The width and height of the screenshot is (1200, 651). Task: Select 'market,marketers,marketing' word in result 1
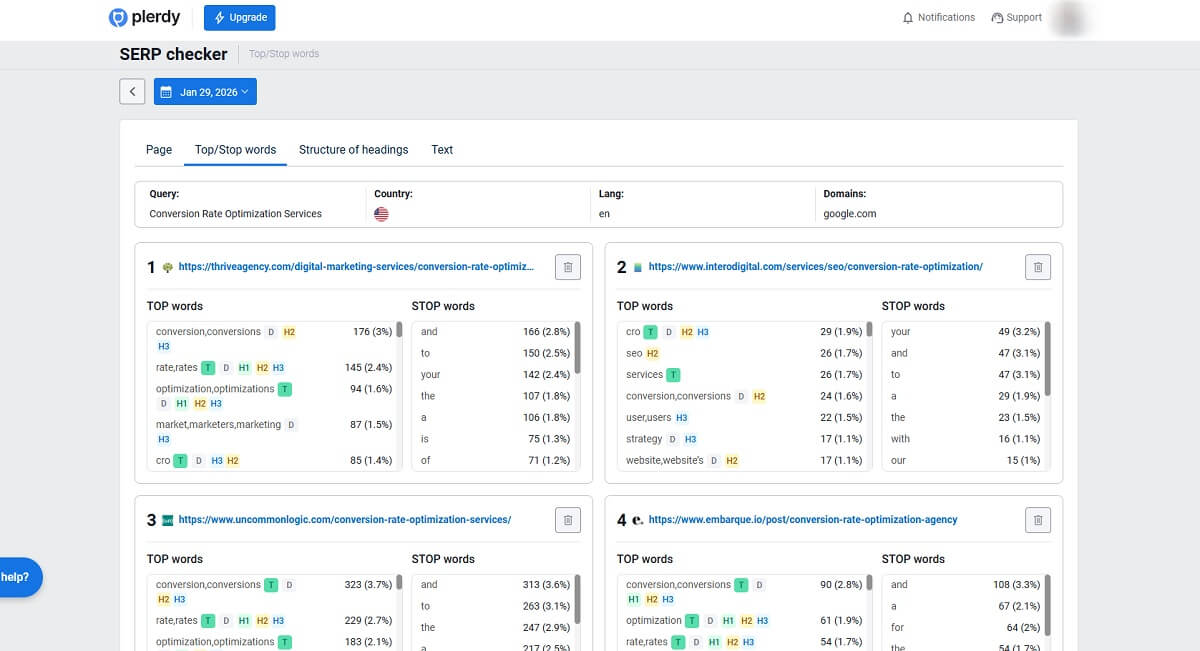point(219,425)
